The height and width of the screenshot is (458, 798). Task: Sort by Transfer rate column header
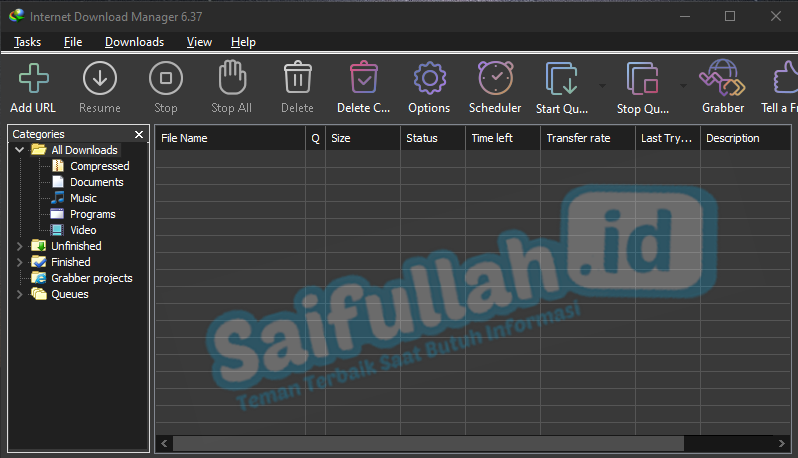[x=588, y=138]
